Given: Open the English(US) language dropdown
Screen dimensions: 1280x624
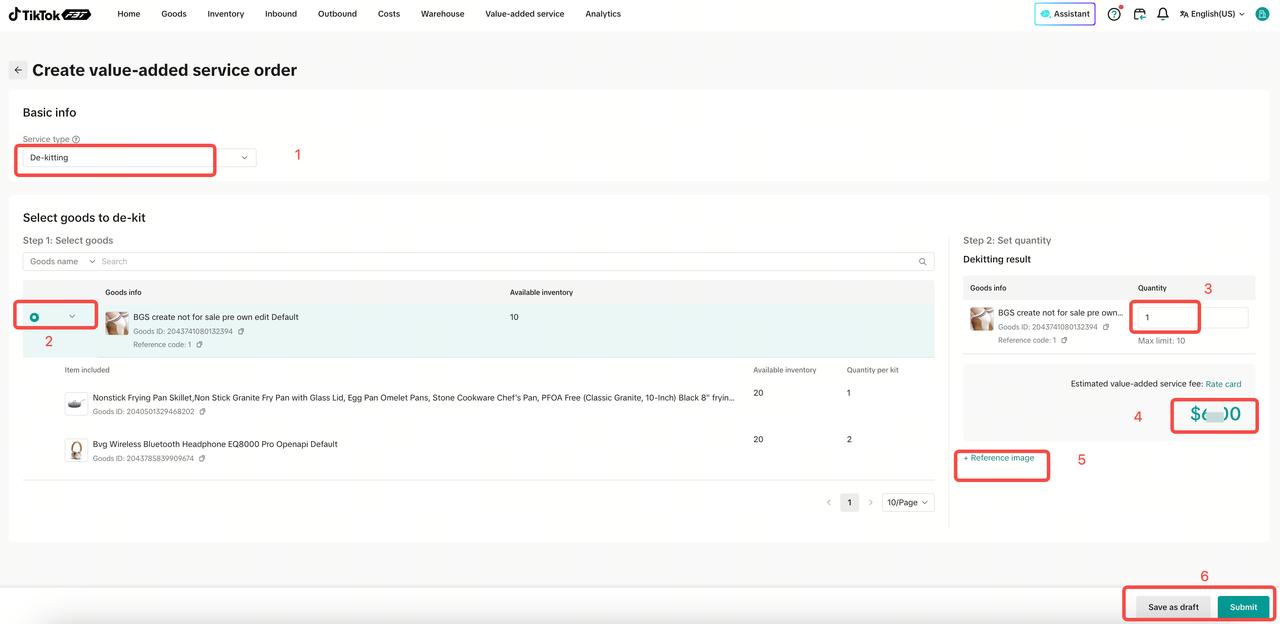Looking at the screenshot, I should 1212,14.
